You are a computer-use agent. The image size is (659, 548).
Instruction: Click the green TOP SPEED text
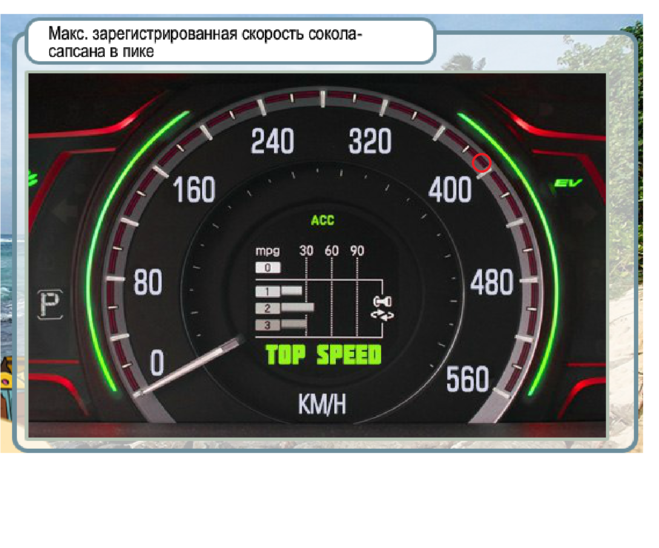pyautogui.click(x=323, y=355)
